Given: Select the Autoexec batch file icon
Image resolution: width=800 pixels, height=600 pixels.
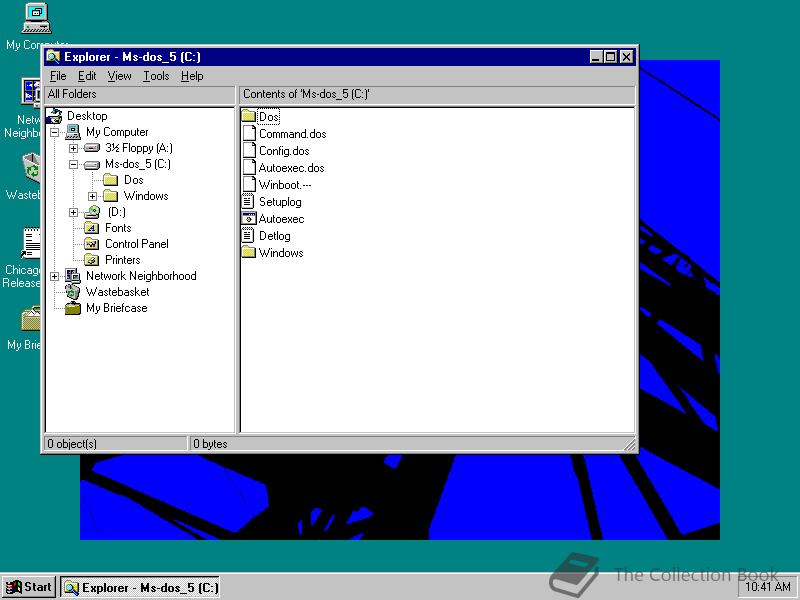Looking at the screenshot, I should [x=248, y=218].
